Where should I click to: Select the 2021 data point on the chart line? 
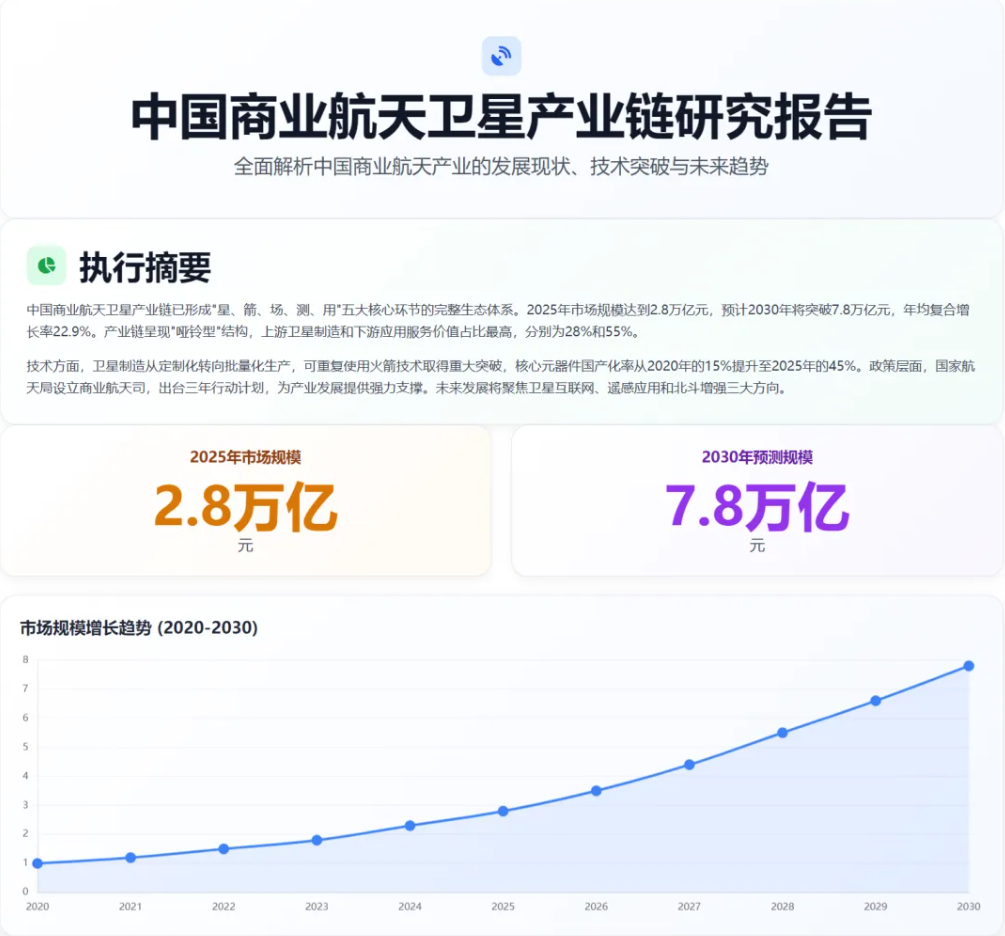tap(130, 857)
